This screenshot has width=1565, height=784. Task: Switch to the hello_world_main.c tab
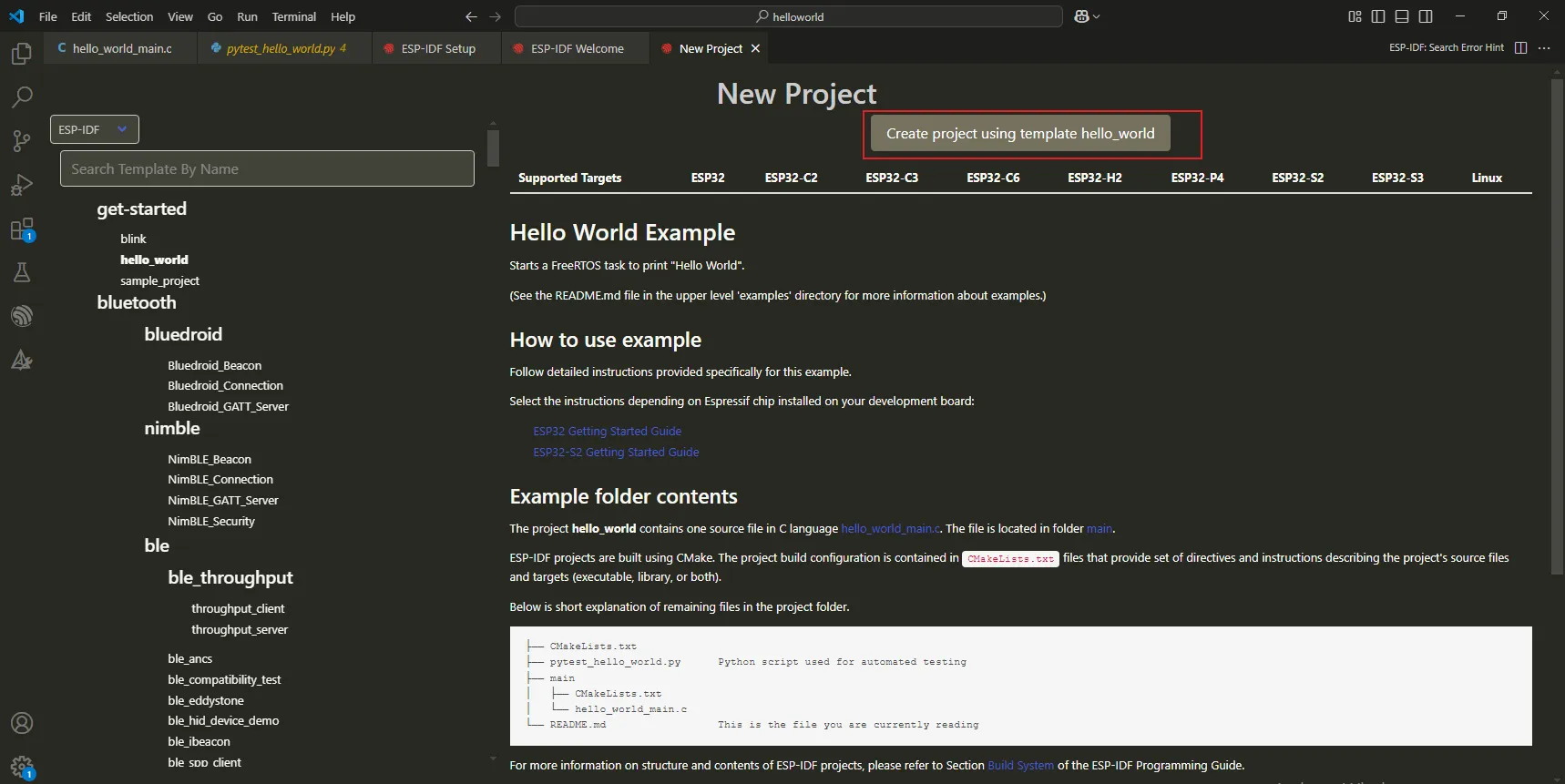121,48
